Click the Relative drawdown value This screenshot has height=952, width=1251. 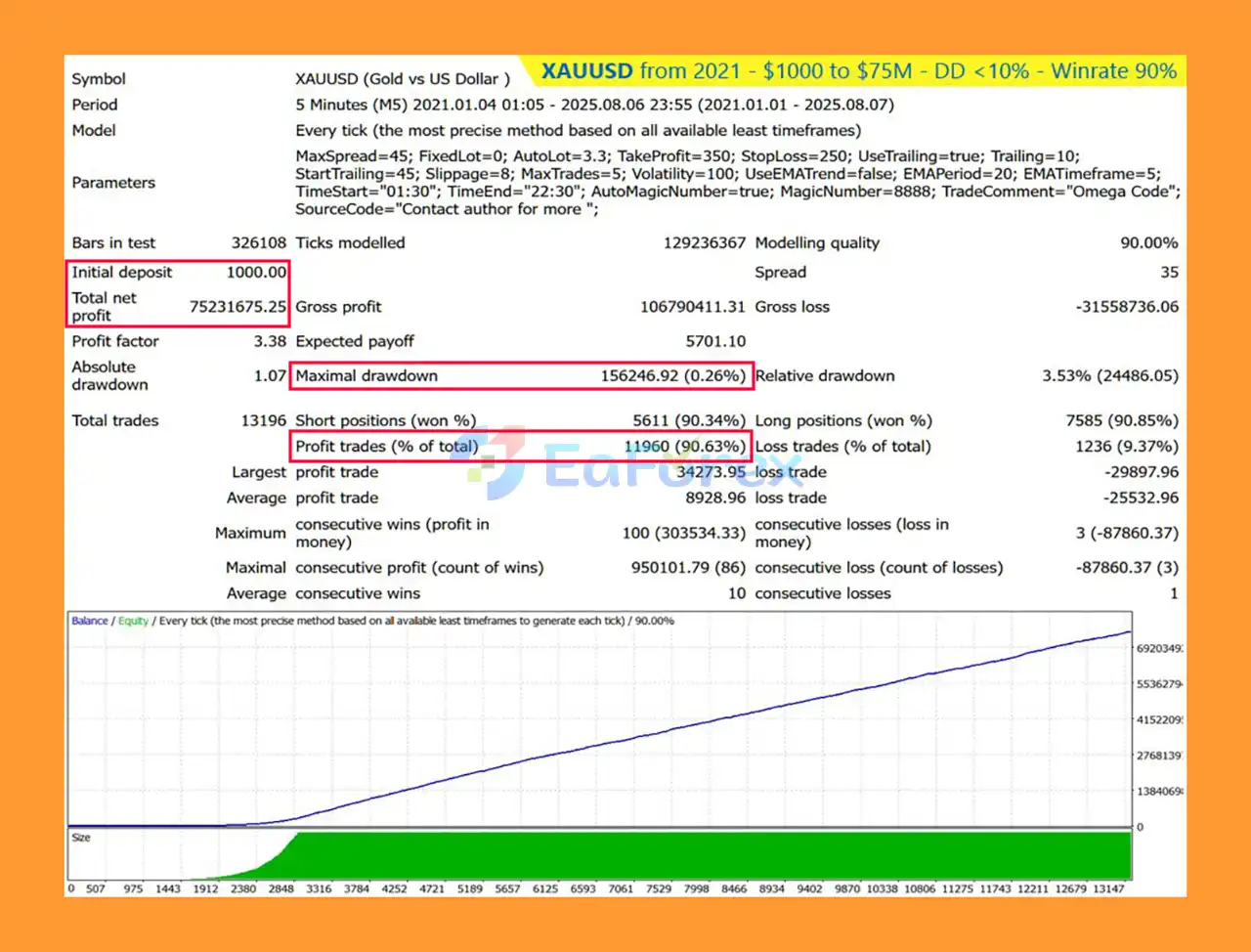[x=1110, y=376]
